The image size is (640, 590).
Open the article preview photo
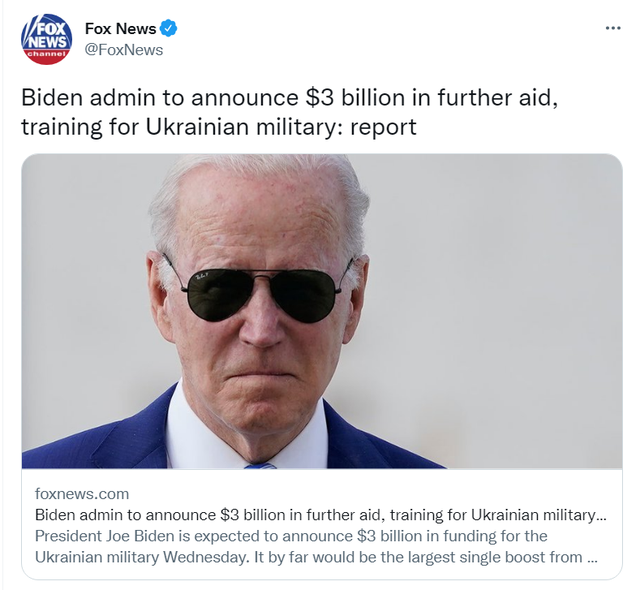click(x=322, y=311)
